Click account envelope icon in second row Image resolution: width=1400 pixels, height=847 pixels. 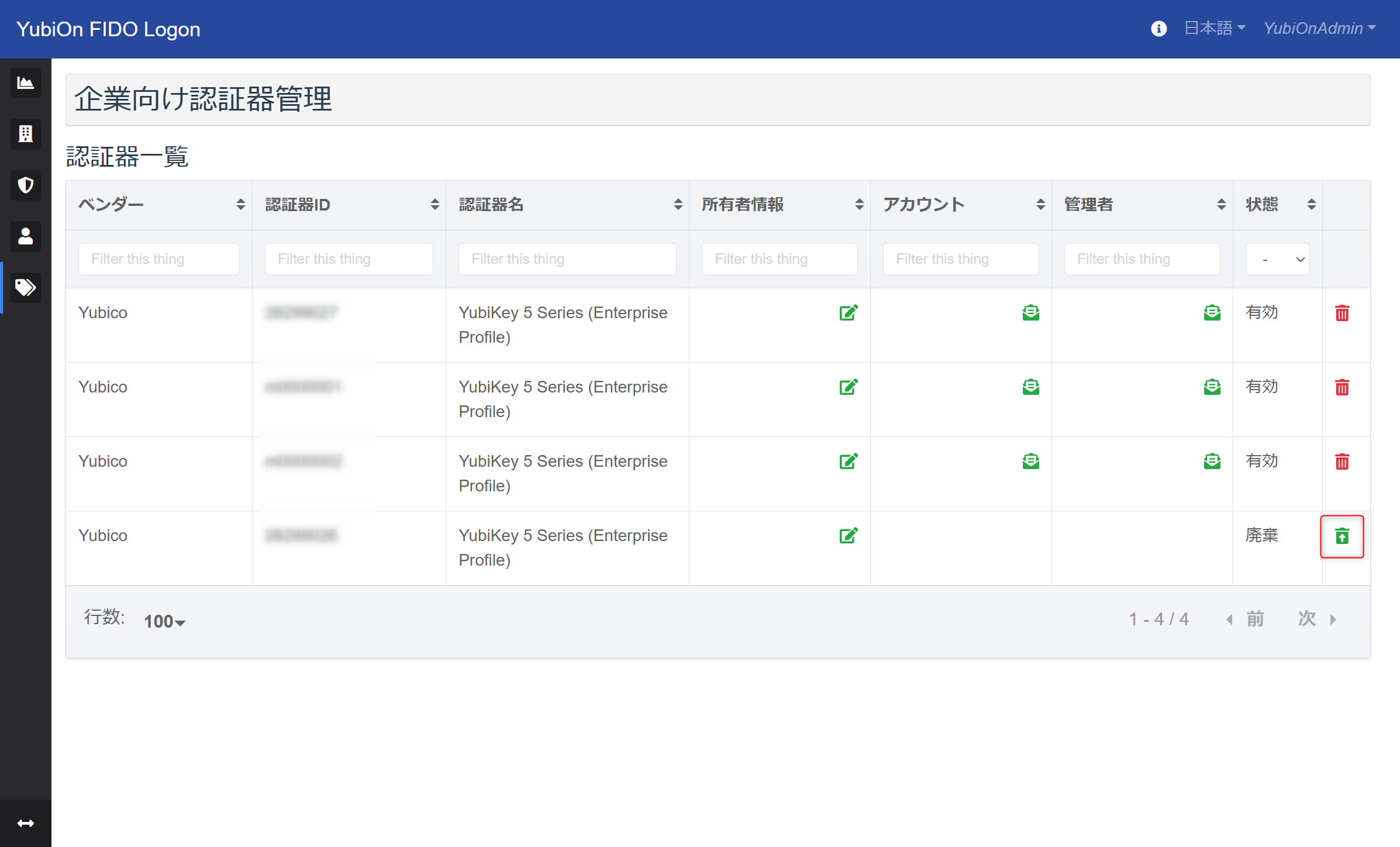click(x=1030, y=387)
